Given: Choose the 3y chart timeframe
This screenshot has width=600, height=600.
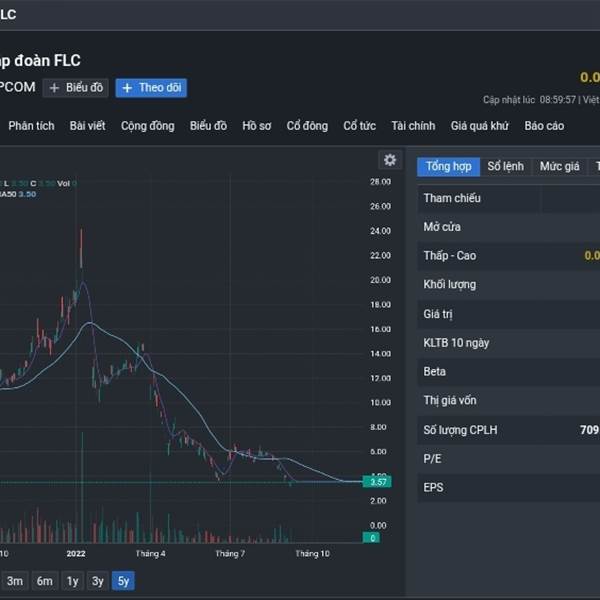Looking at the screenshot, I should 97,581.
